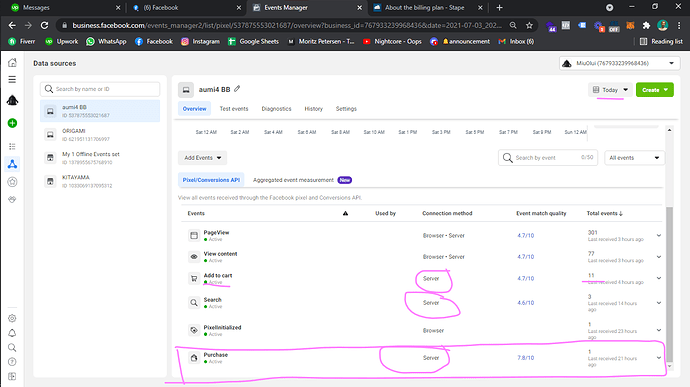The width and height of the screenshot is (690, 387).
Task: Switch to the Settings tab
Action: click(346, 109)
